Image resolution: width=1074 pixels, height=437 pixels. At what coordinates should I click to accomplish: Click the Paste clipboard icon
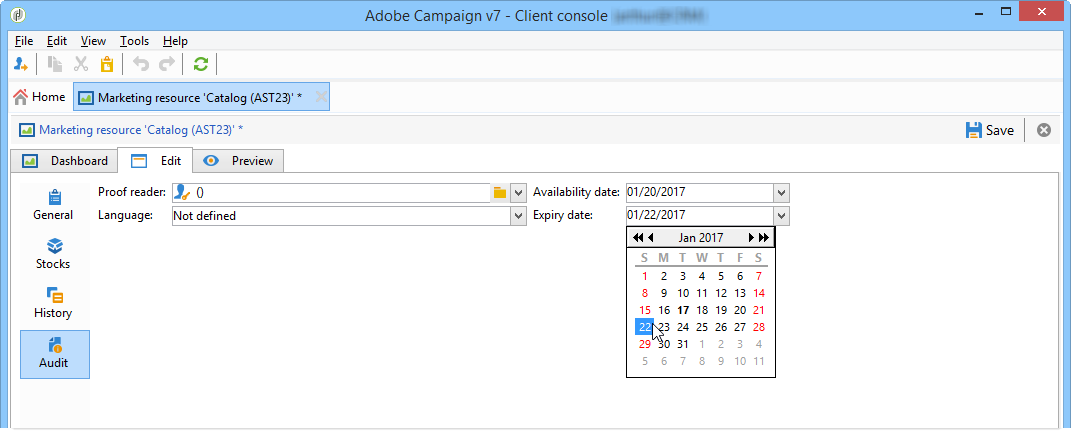click(x=106, y=64)
